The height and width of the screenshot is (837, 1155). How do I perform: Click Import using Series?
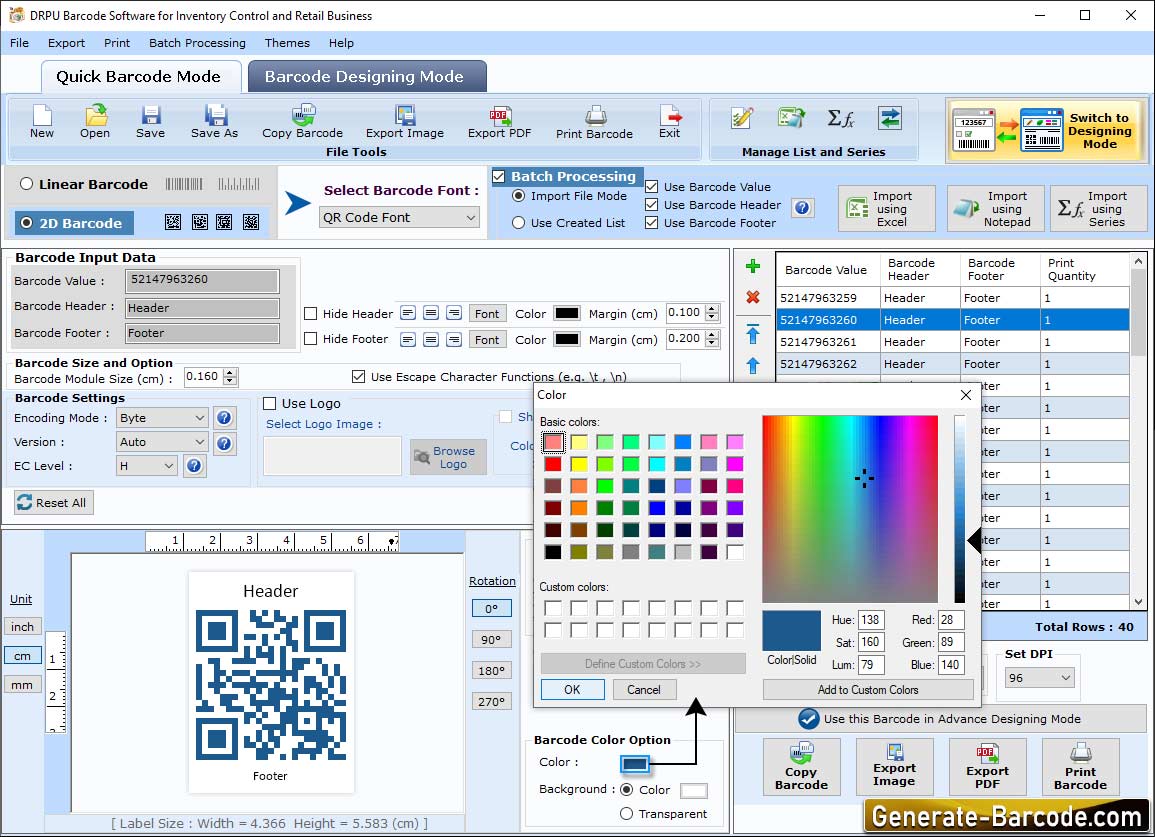(1098, 209)
